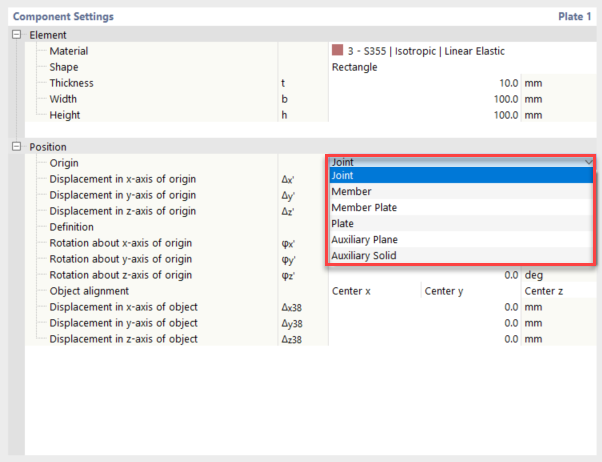Image resolution: width=602 pixels, height=462 pixels.
Task: Select the Material row label
Action: 69,51
